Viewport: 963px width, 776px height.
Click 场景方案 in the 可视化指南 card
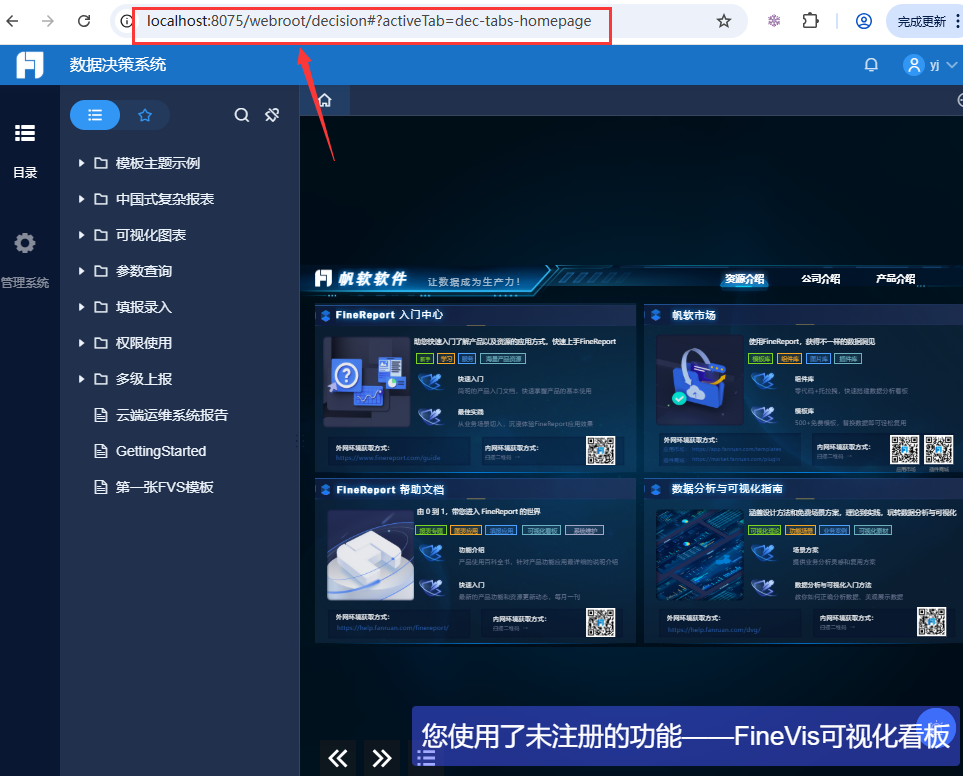pyautogui.click(x=805, y=549)
